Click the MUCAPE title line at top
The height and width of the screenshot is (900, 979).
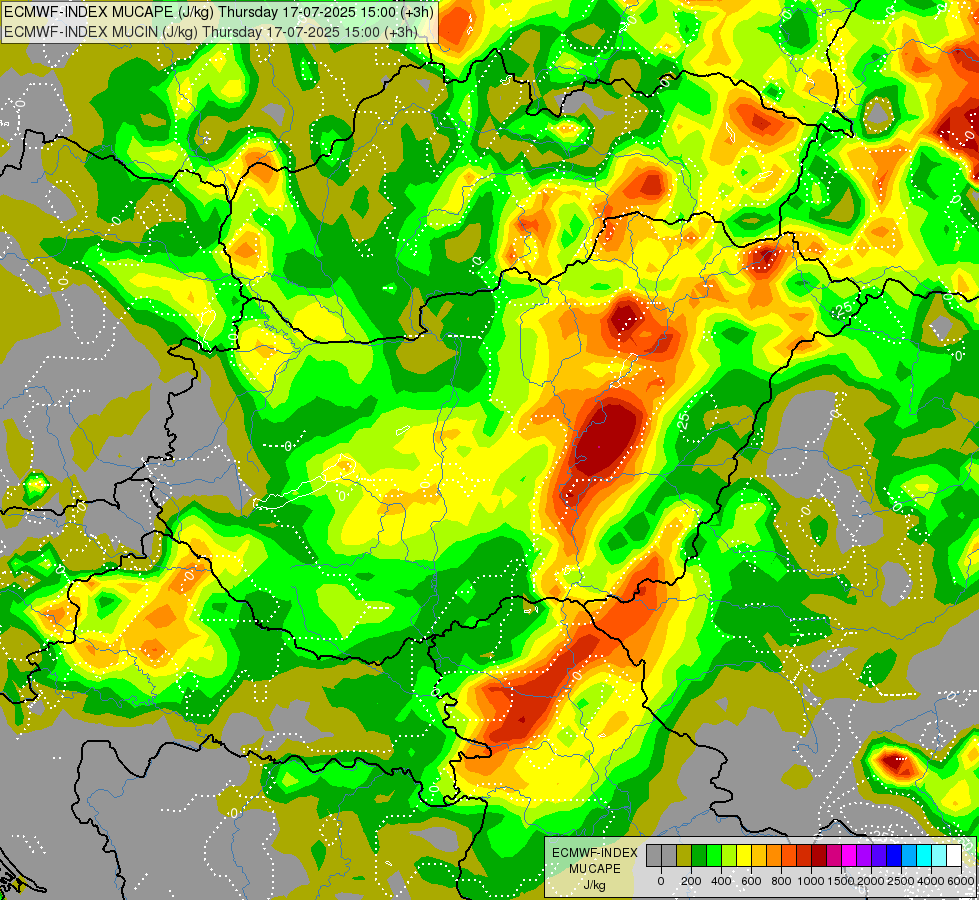pos(218,12)
